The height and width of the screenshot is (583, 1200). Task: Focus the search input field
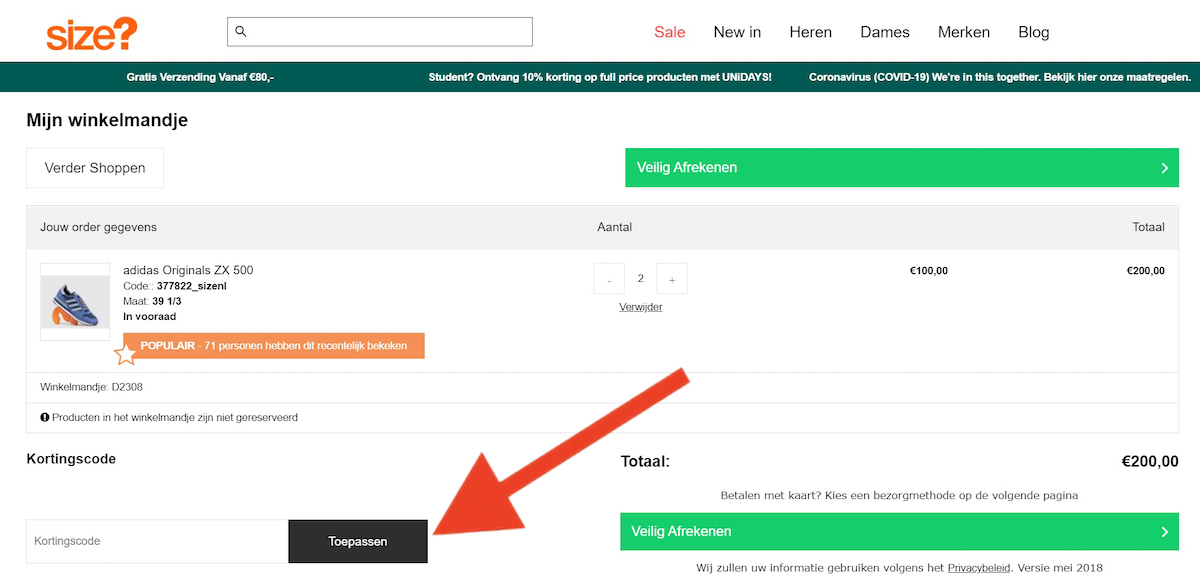point(380,32)
